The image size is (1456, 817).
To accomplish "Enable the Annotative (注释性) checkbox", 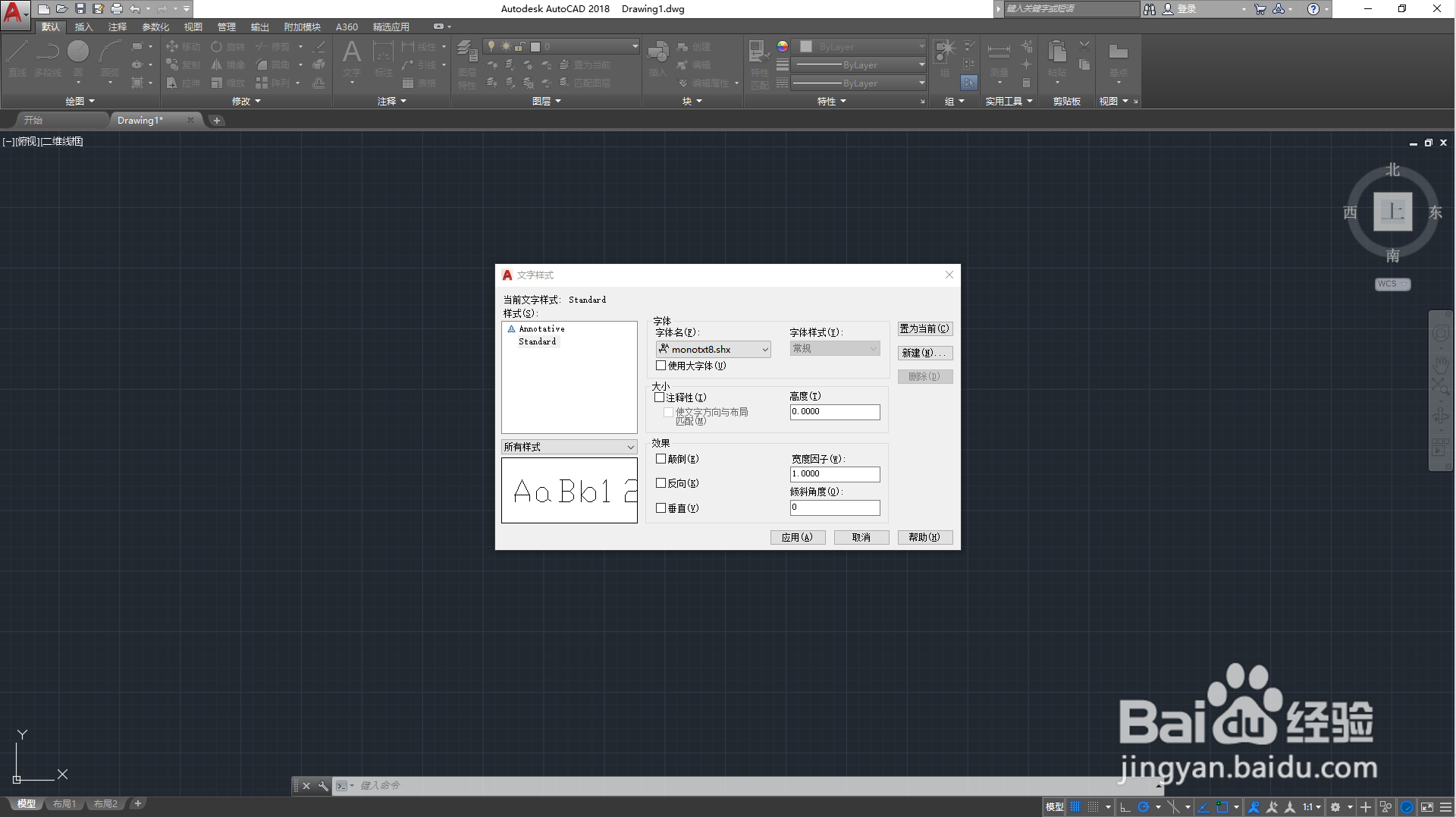I will [659, 398].
